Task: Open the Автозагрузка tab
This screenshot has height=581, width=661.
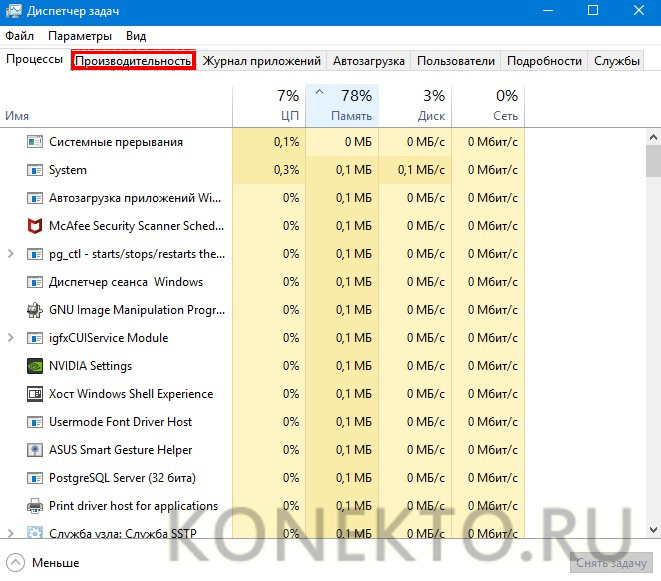Action: point(368,61)
